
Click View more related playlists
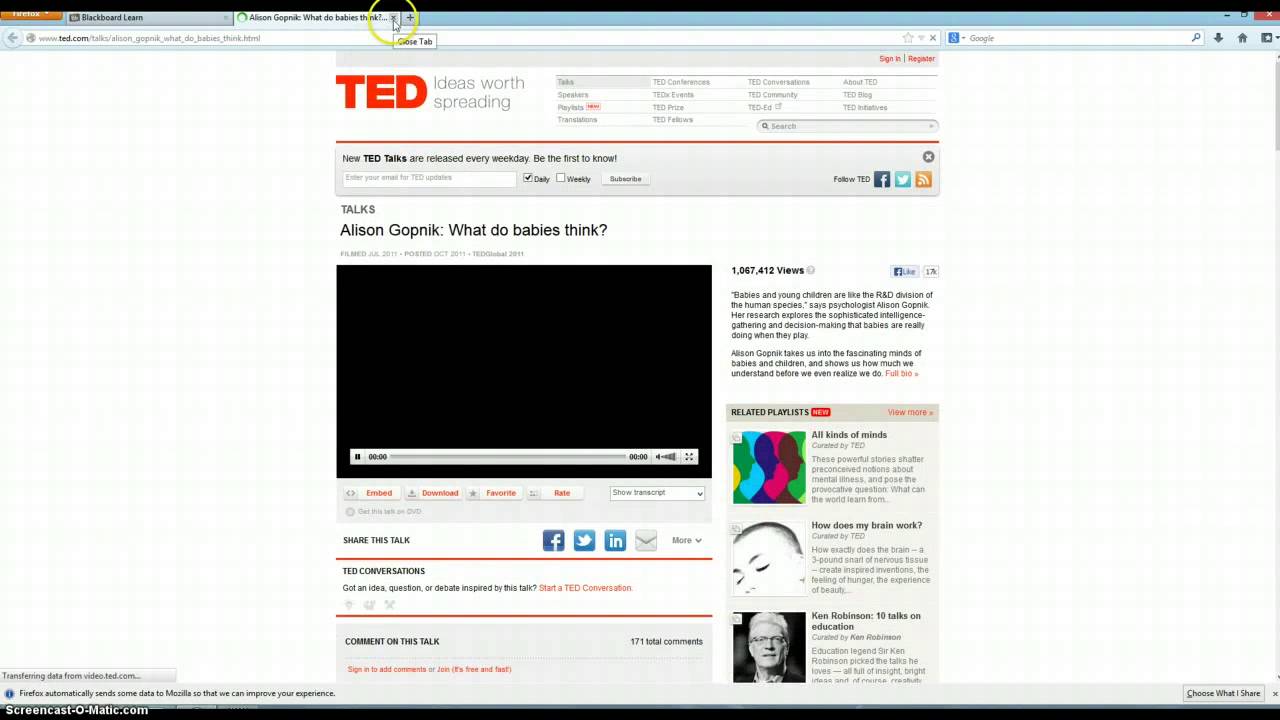point(910,412)
